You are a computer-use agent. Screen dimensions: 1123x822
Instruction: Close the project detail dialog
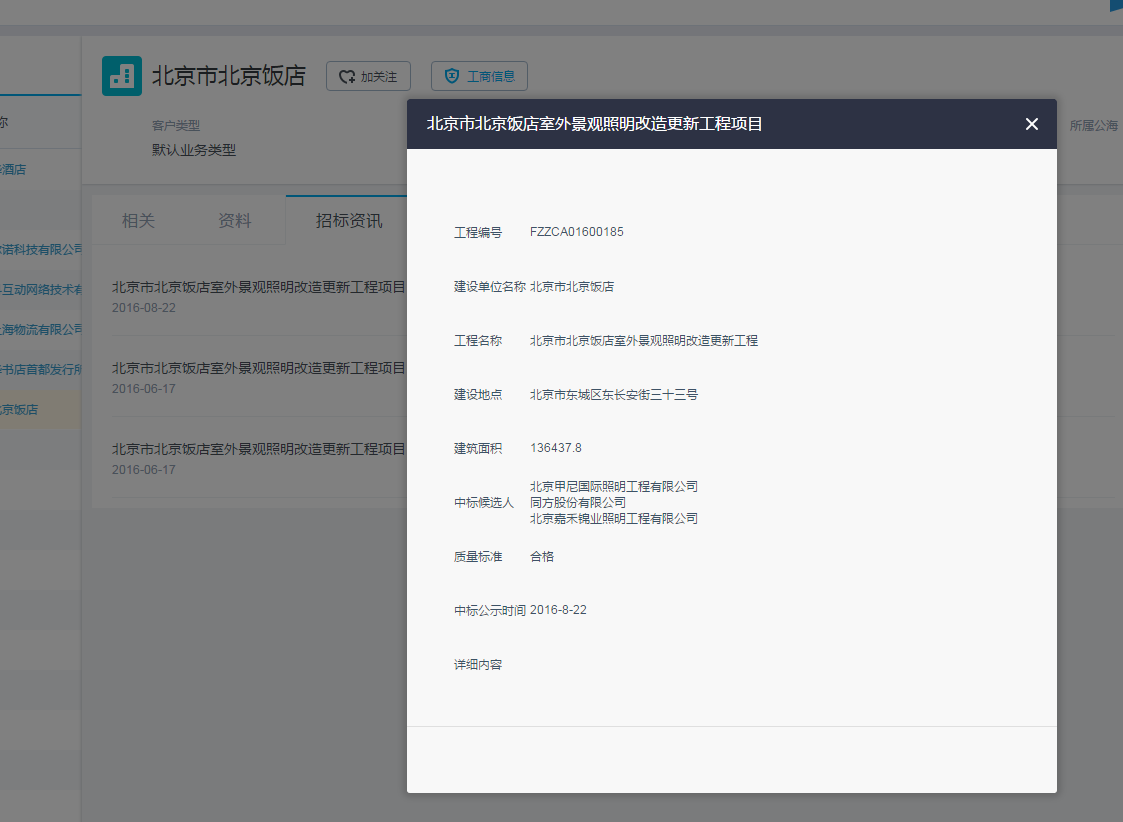pos(1031,125)
